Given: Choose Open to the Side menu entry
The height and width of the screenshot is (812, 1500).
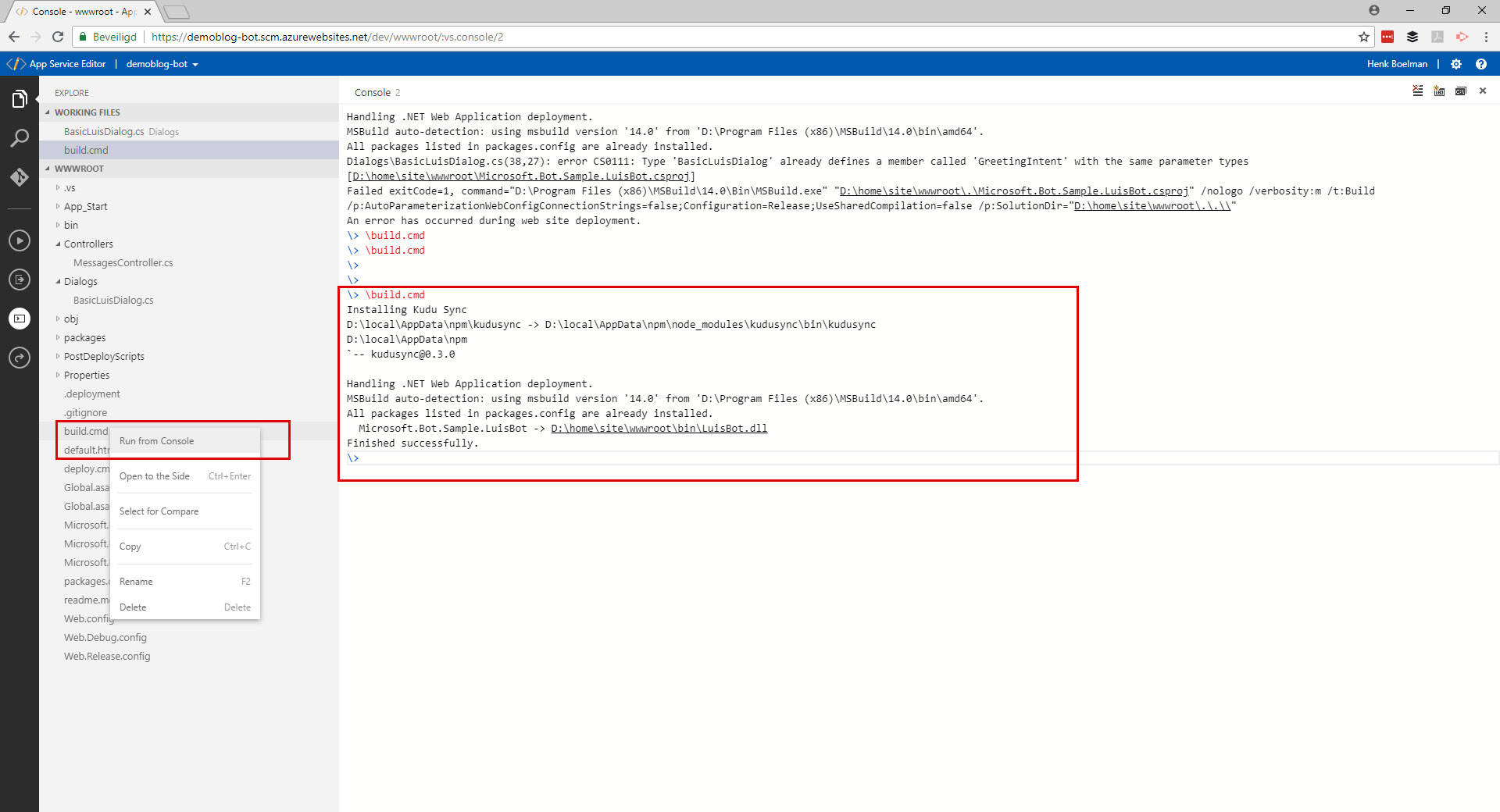Looking at the screenshot, I should click(185, 476).
